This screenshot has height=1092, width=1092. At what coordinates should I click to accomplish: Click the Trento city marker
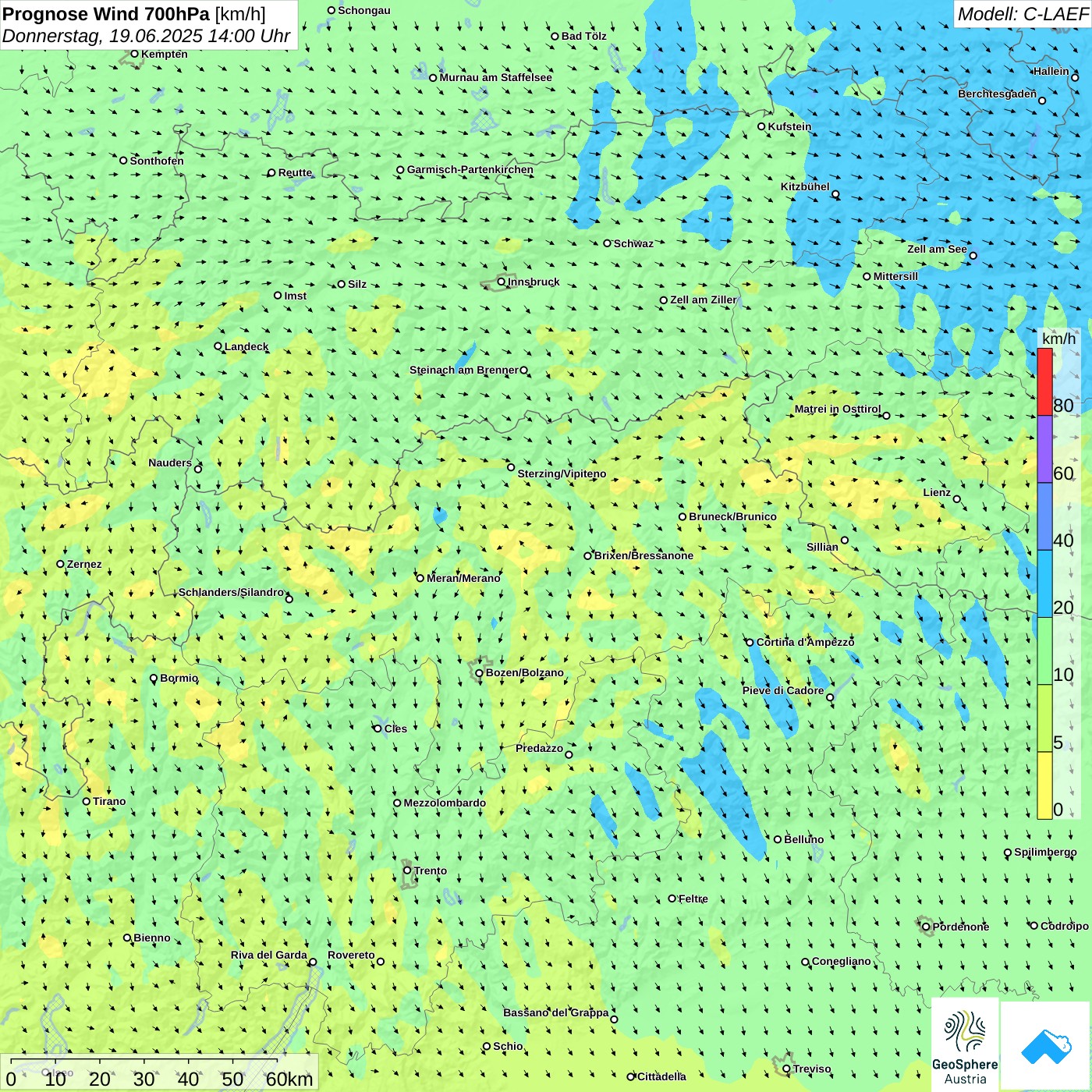coord(407,870)
